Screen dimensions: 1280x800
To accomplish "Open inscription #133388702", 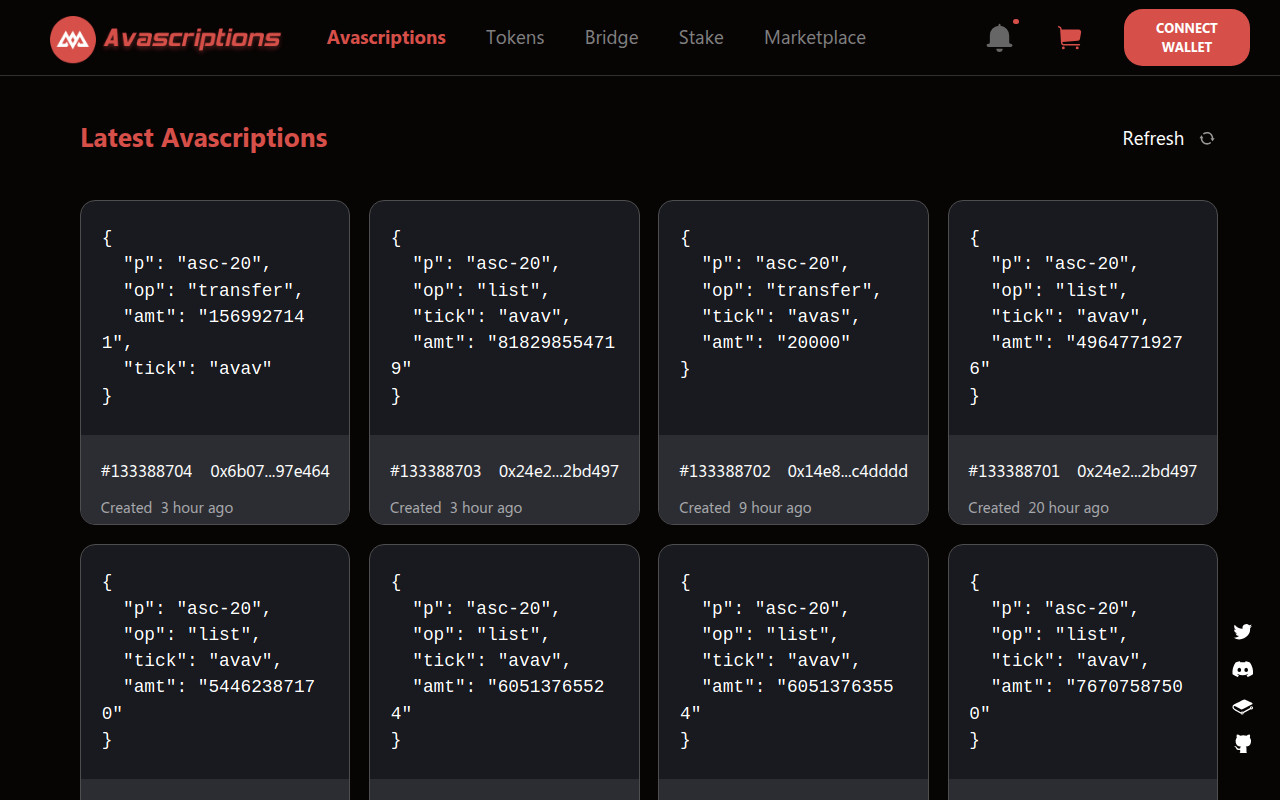I will [x=725, y=471].
